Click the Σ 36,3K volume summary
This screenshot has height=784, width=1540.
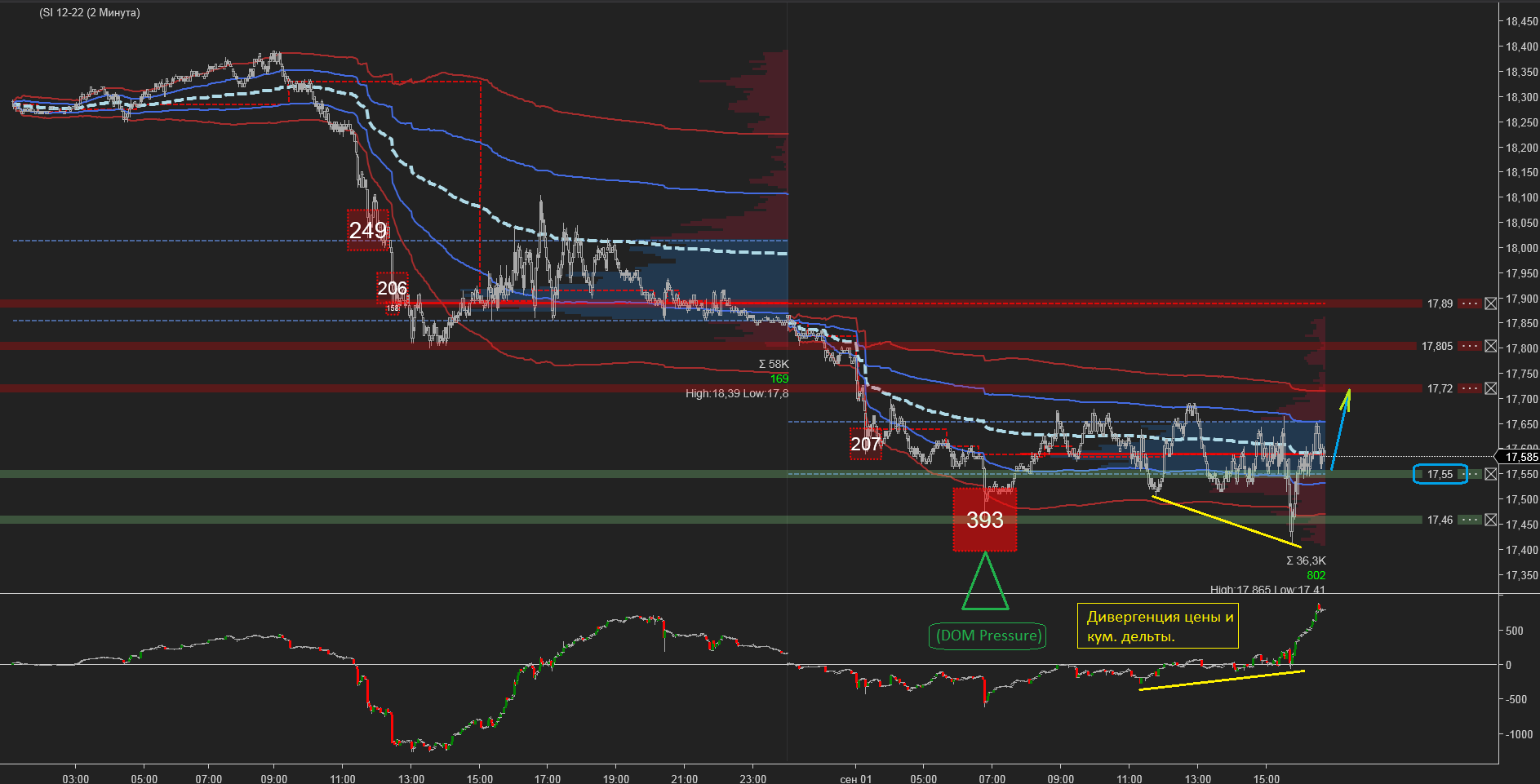click(x=1306, y=560)
